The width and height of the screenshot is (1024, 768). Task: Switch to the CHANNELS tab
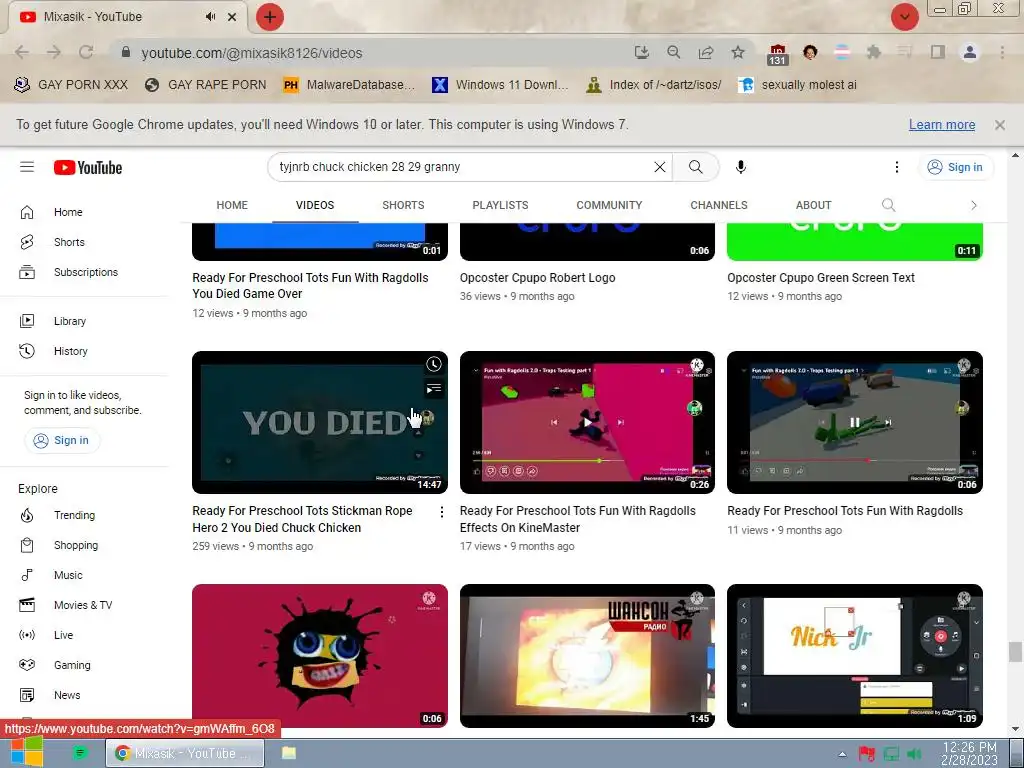point(719,205)
